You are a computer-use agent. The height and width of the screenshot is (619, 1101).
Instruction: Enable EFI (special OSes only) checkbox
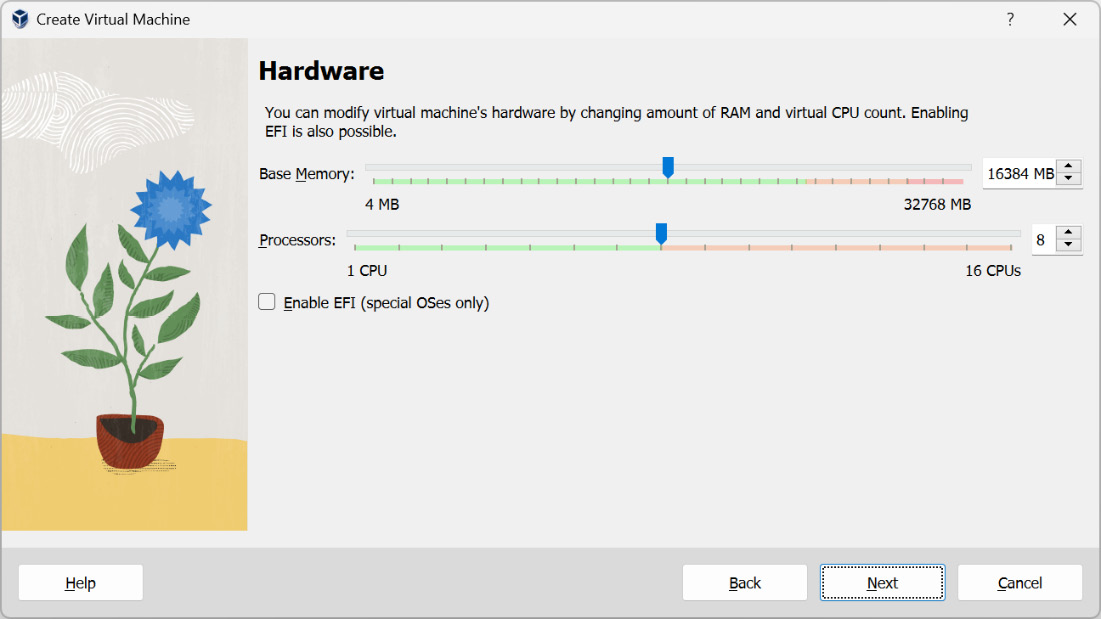point(267,302)
